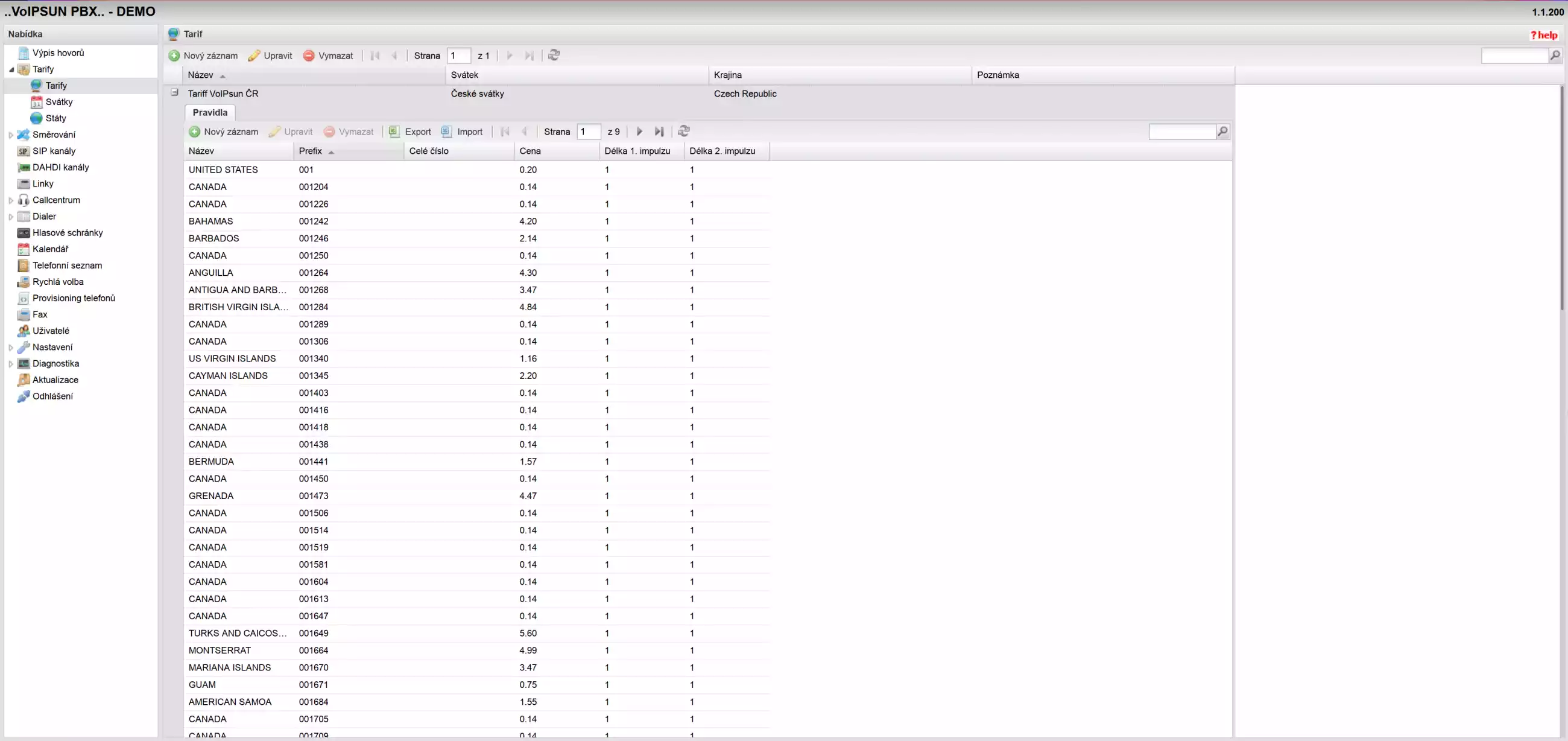This screenshot has width=1568, height=741.
Task: Expand the Nastavení tree node
Action: point(11,347)
